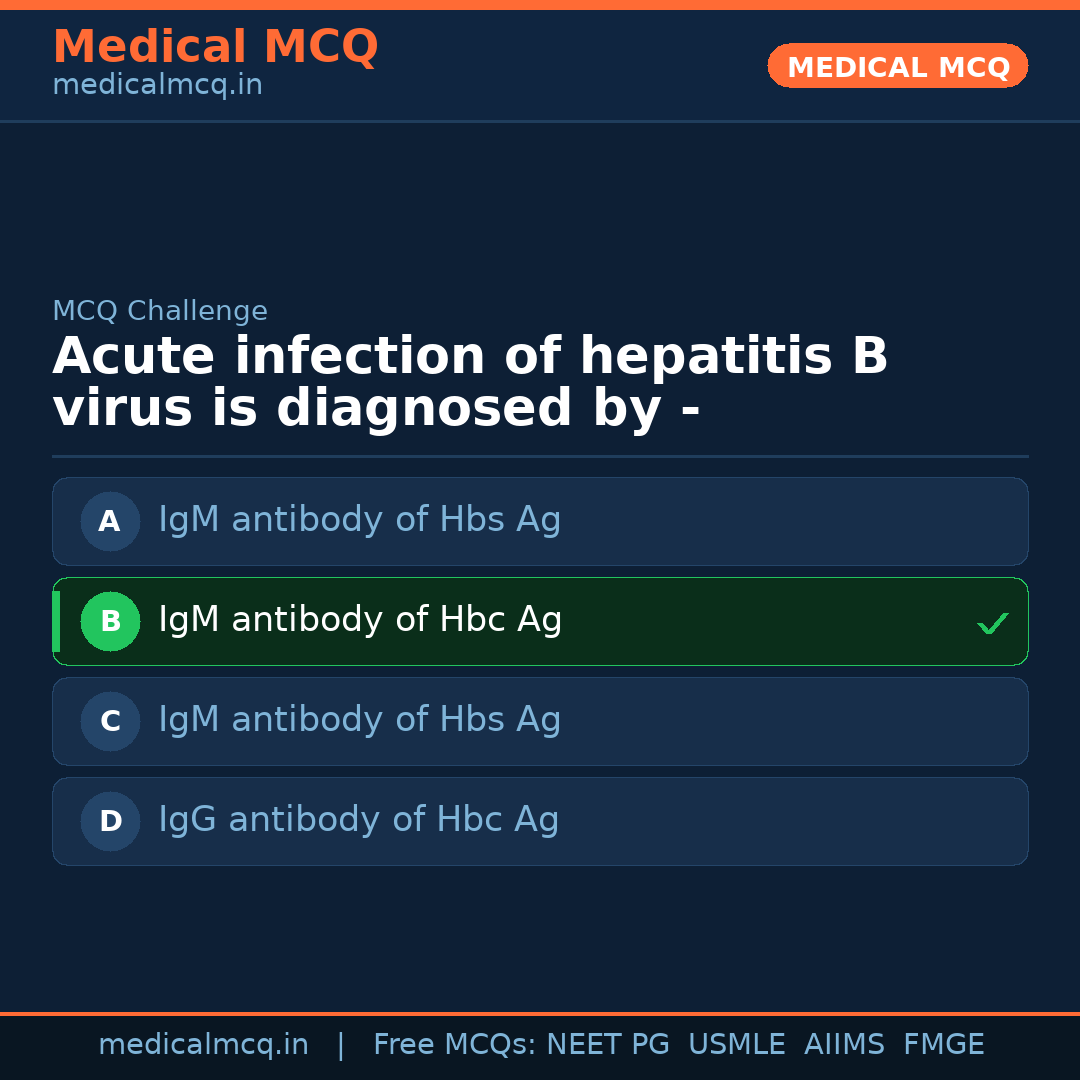Click the orange MEDICAL MCQ badge

[x=897, y=67]
